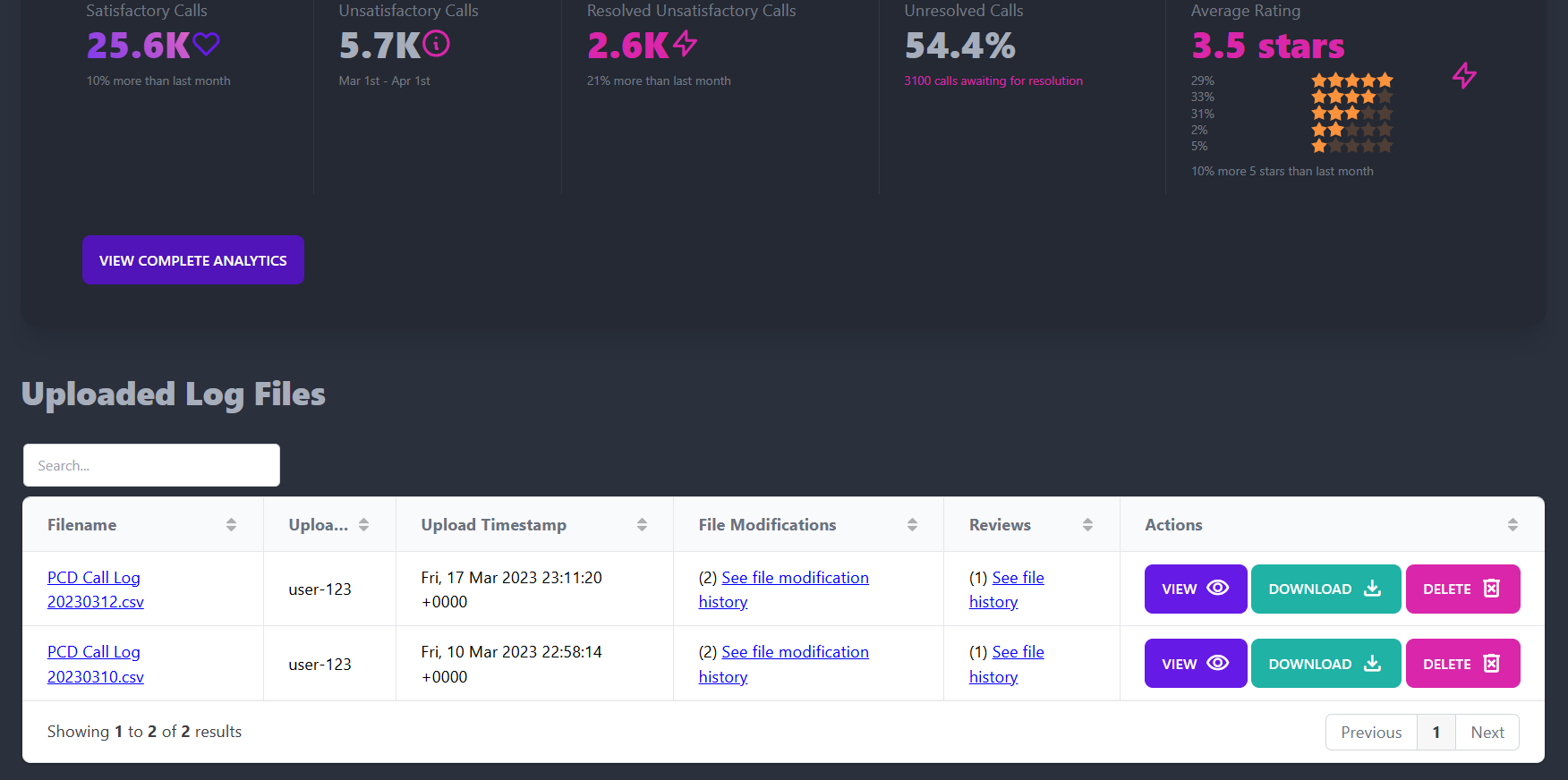Click the info icon next to 5.7K
Image resolution: width=1568 pixels, height=780 pixels.
point(436,44)
